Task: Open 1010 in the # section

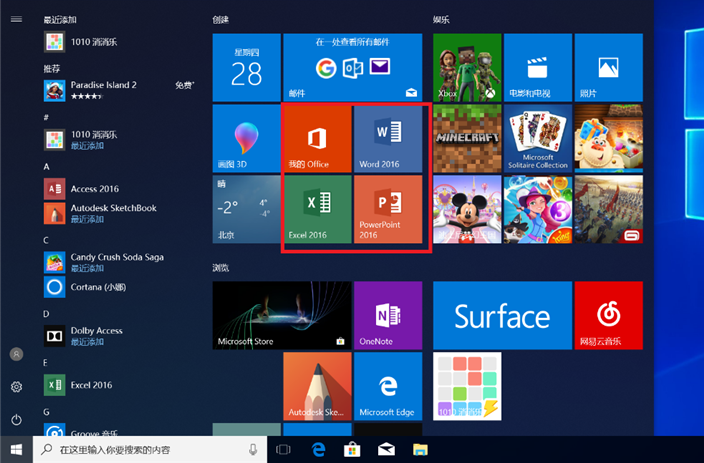Action: tap(119, 139)
